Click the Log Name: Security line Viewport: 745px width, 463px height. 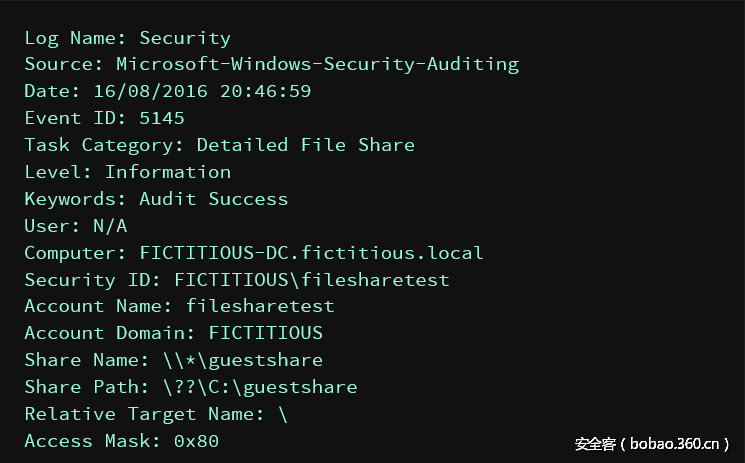click(127, 39)
